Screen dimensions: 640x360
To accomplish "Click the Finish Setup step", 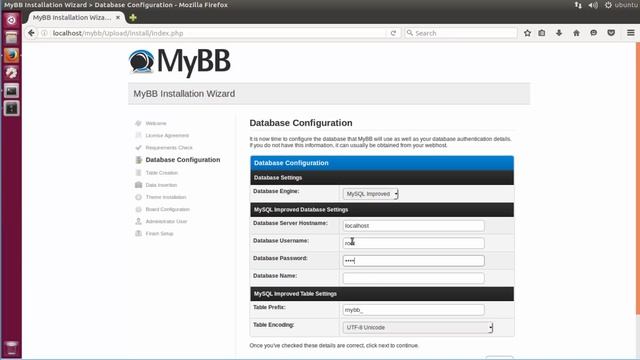I will coord(159,233).
